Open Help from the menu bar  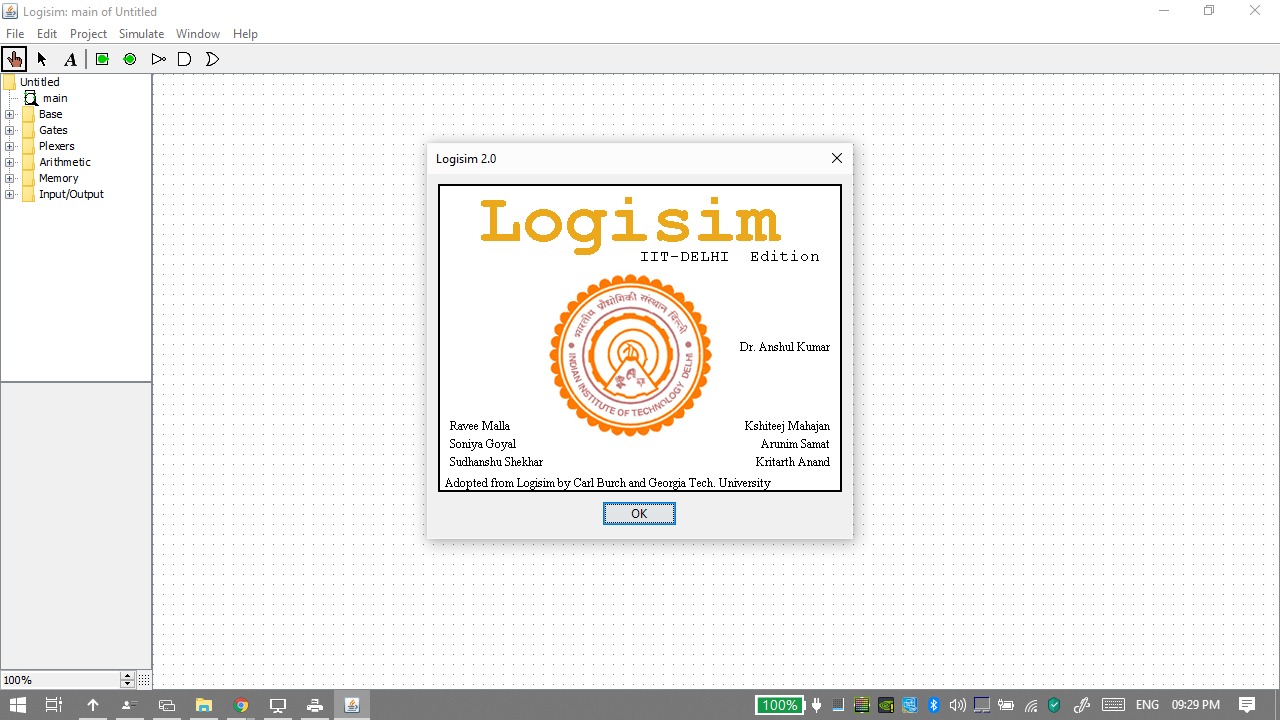pos(245,33)
